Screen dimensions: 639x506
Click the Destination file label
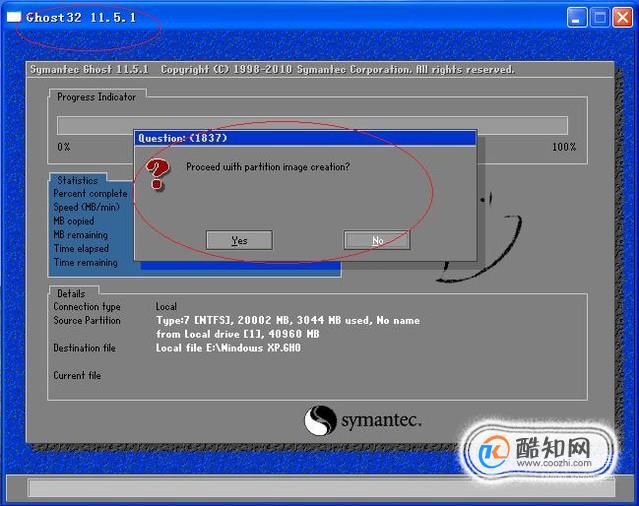pos(84,348)
